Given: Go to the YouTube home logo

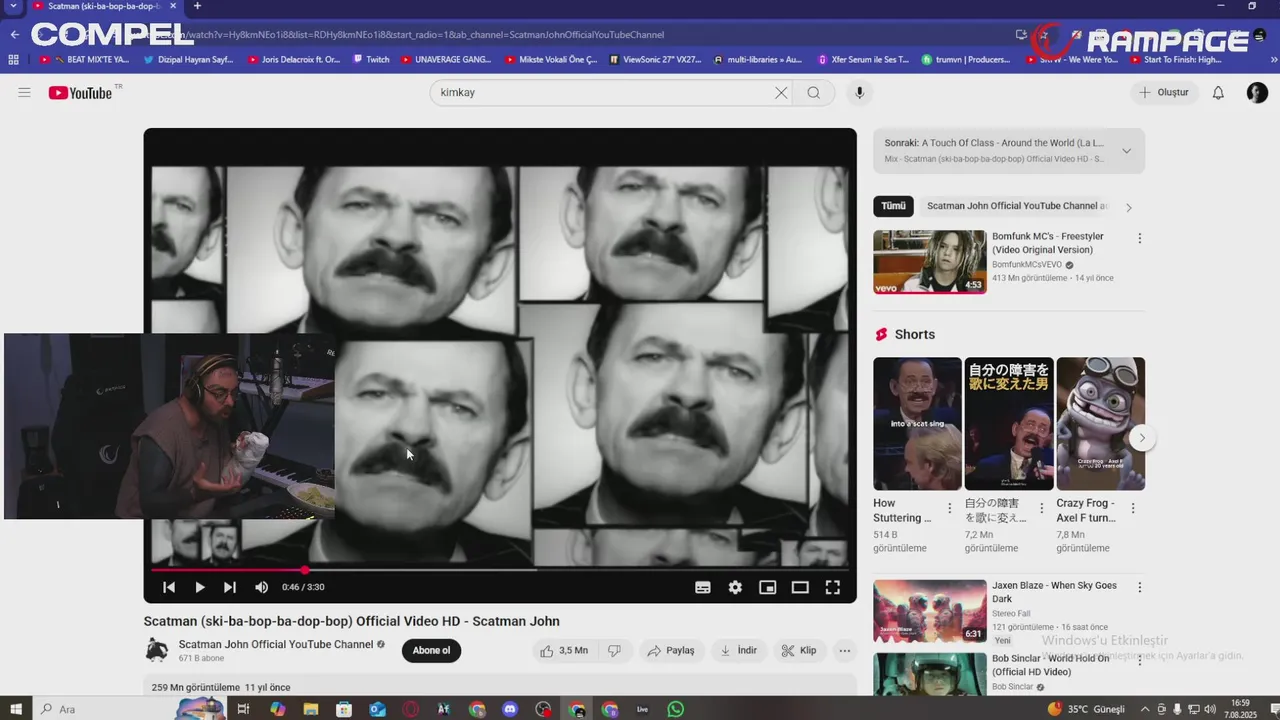Looking at the screenshot, I should [x=80, y=93].
